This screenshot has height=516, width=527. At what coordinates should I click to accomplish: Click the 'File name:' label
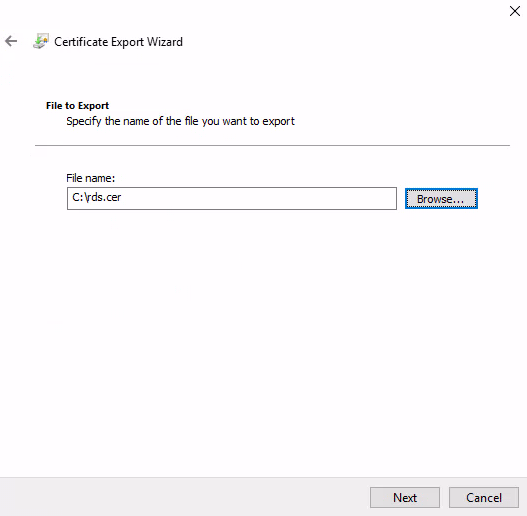90,178
